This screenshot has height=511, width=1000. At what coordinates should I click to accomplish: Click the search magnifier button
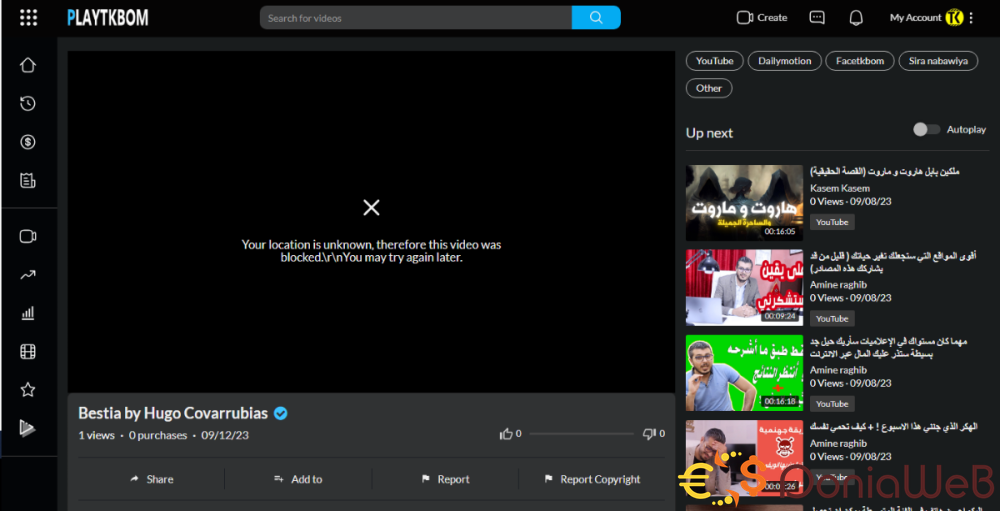[596, 18]
